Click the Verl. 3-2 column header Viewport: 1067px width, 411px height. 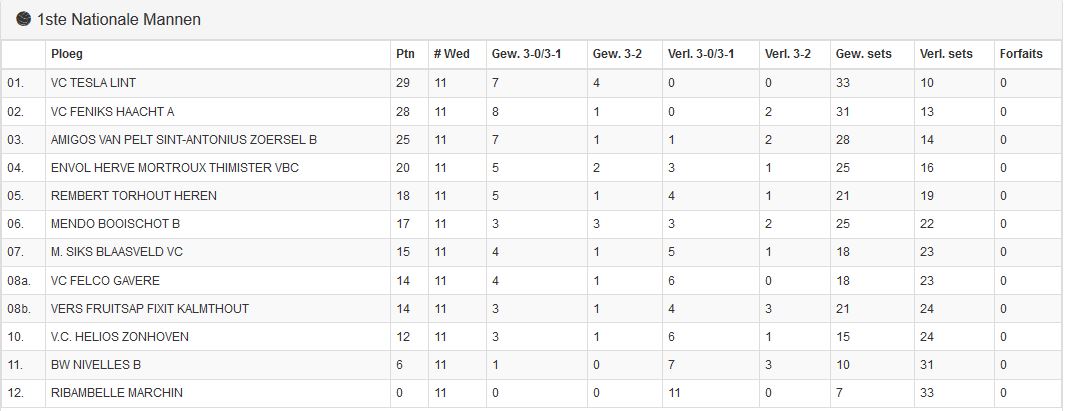click(x=788, y=54)
